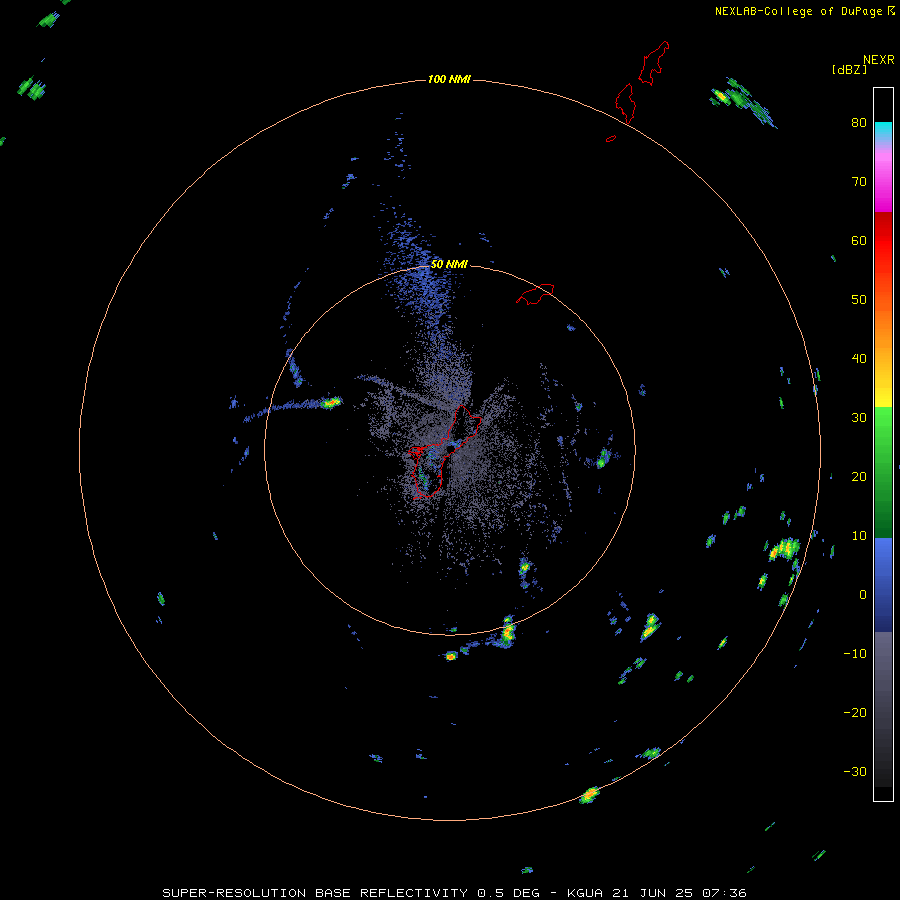Click the 20 value on the dBZ scale
The image size is (900, 900).
[x=859, y=477]
